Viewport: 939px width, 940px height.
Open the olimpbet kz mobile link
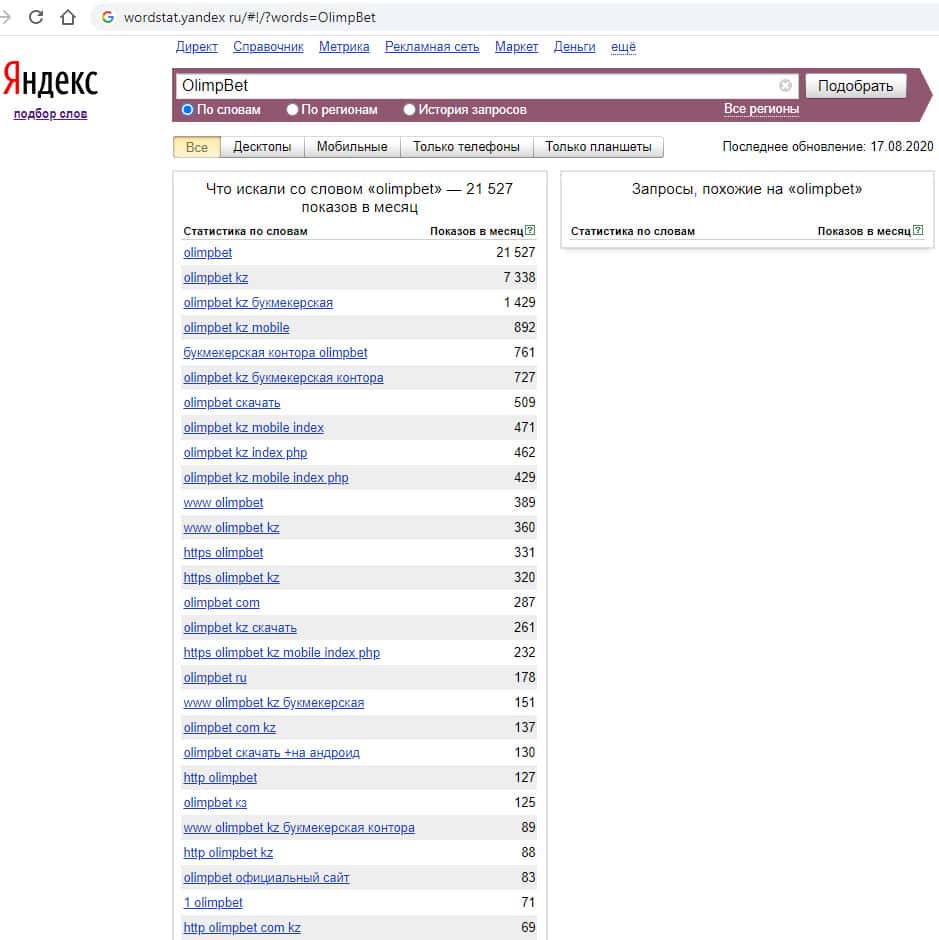[236, 328]
